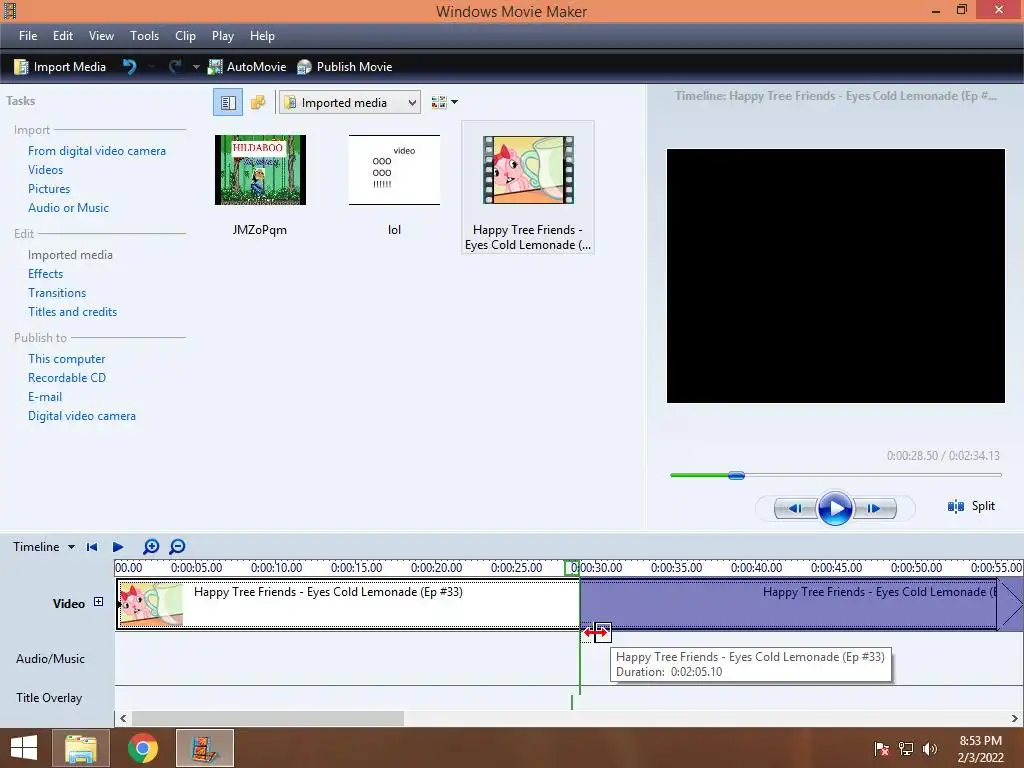This screenshot has height=768, width=1024.
Task: Launch AutoMovie from the toolbar
Action: [247, 67]
